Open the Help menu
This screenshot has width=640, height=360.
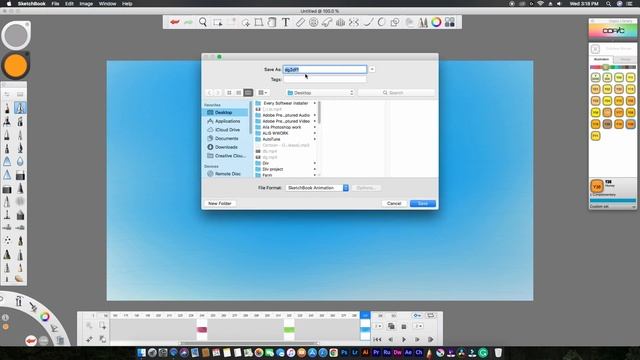pyautogui.click(x=127, y=4)
